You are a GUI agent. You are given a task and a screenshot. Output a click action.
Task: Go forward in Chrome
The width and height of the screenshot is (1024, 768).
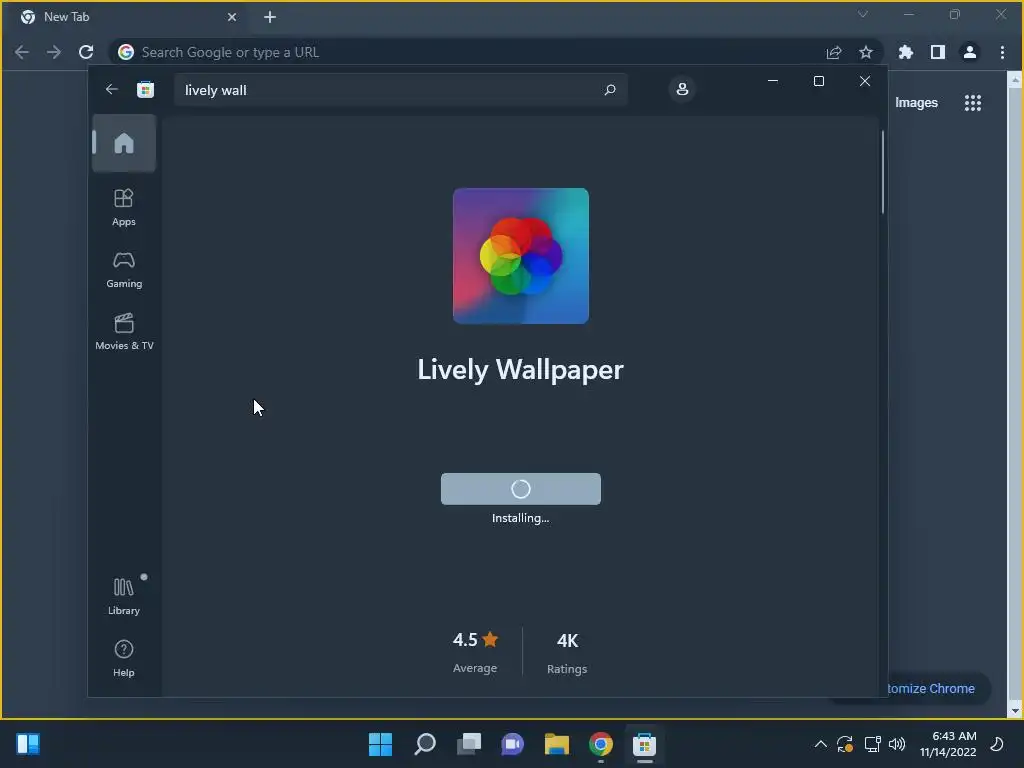coord(54,52)
